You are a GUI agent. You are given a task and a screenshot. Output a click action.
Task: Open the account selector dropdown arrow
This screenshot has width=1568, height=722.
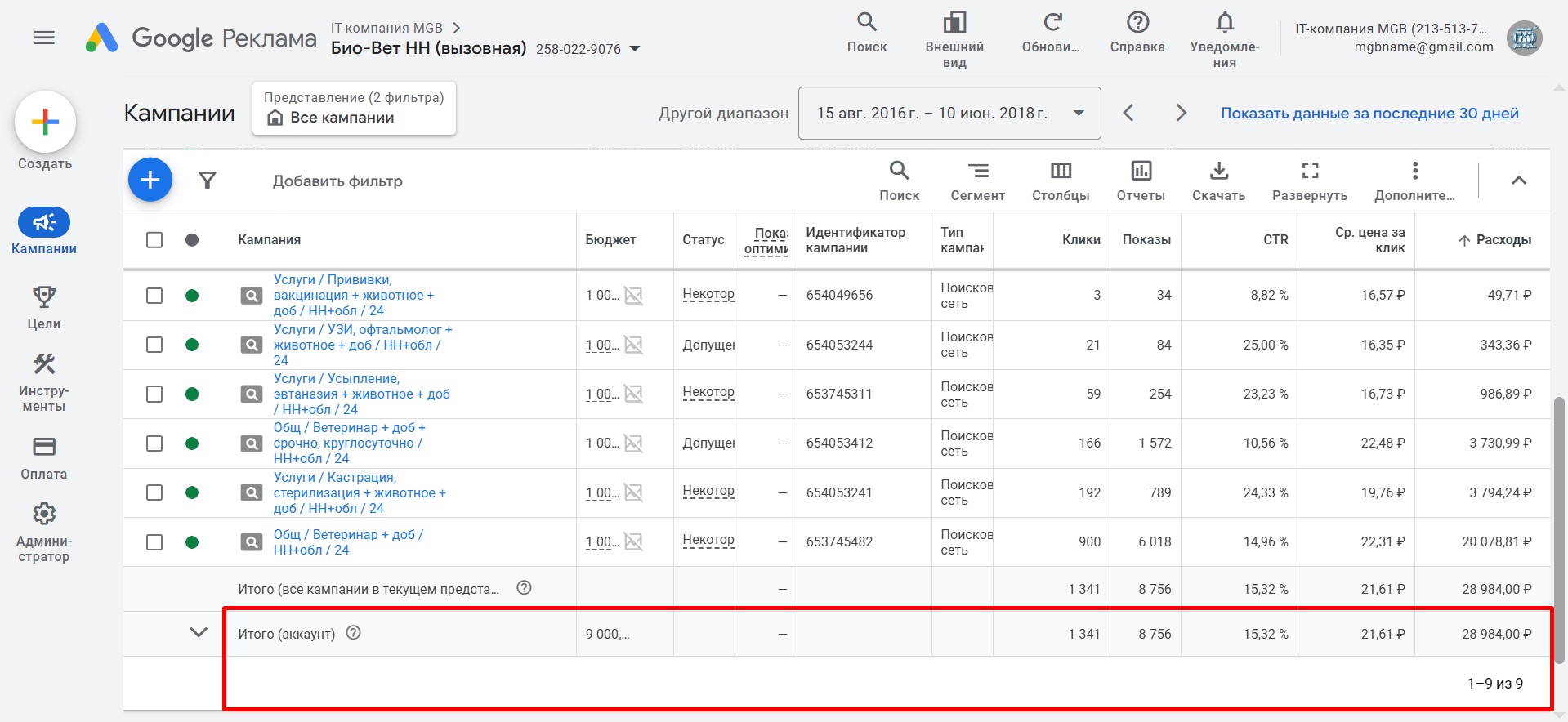coord(634,49)
